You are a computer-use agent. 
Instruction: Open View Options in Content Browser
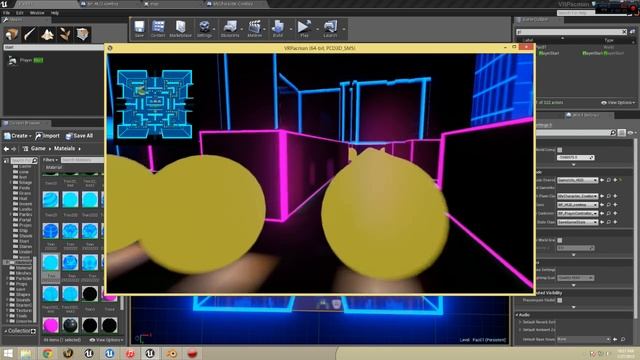105,340
